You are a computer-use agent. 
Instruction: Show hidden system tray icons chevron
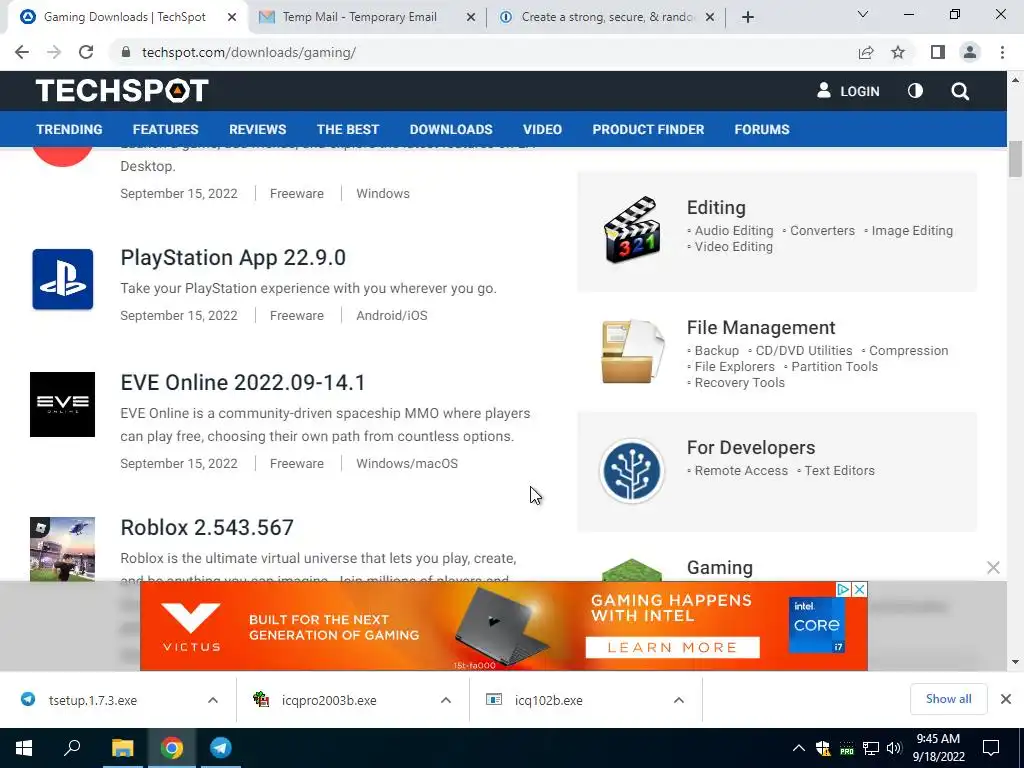click(799, 748)
